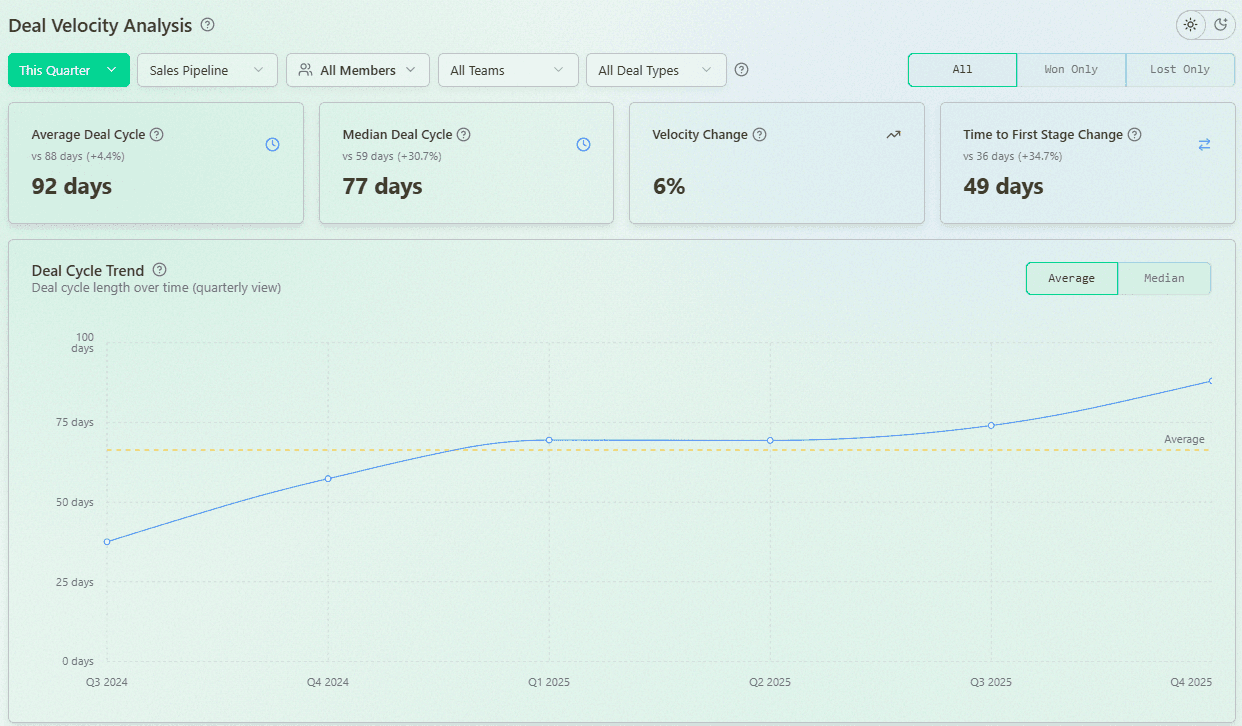Click the clock icon on Average Deal Cycle card
This screenshot has width=1242, height=726.
click(x=272, y=144)
